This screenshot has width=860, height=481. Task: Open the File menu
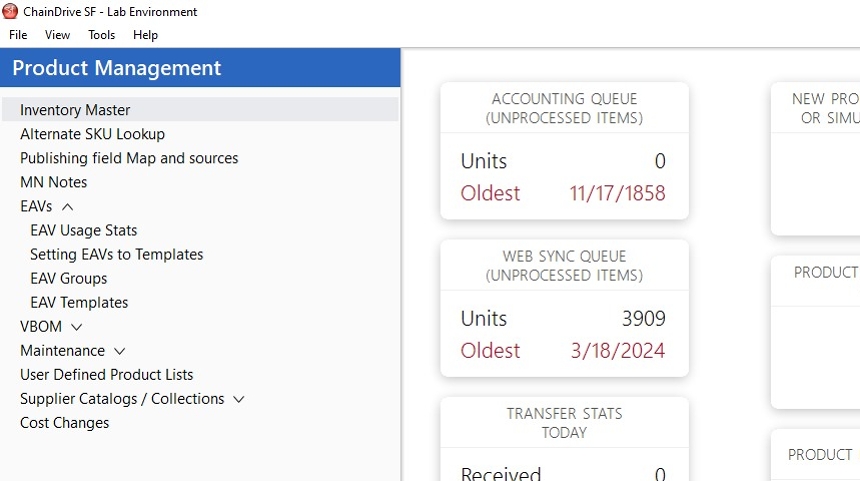tap(18, 35)
